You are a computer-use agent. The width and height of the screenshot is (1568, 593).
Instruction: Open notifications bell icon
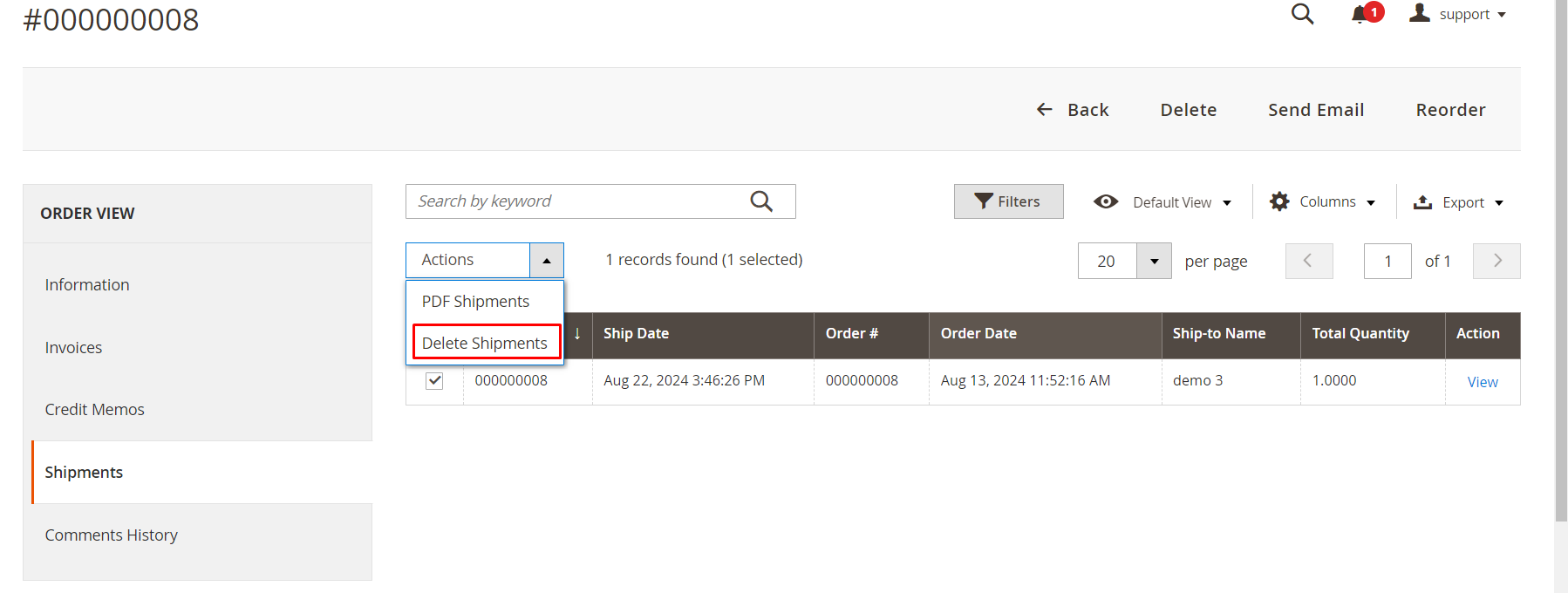click(x=1360, y=14)
